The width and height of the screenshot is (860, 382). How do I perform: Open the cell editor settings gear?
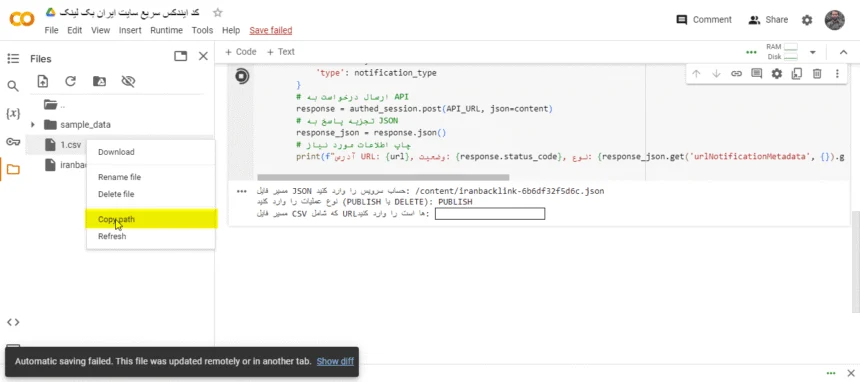(x=777, y=74)
